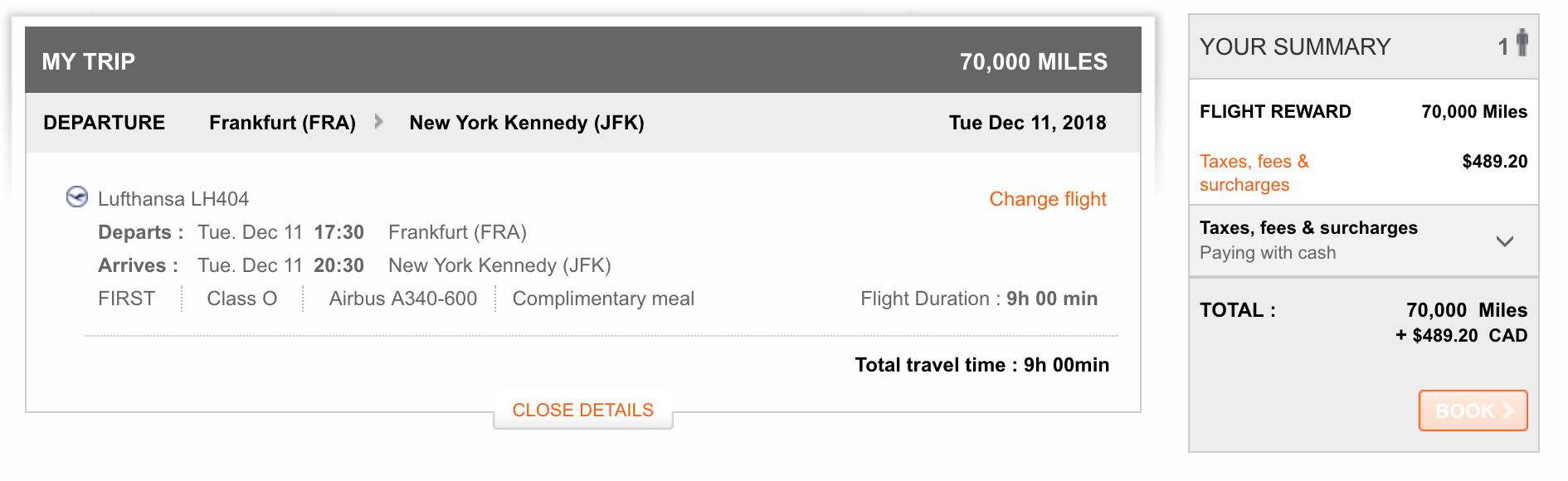The image size is (1568, 481).
Task: Click the FIRST cabin label
Action: tap(126, 299)
